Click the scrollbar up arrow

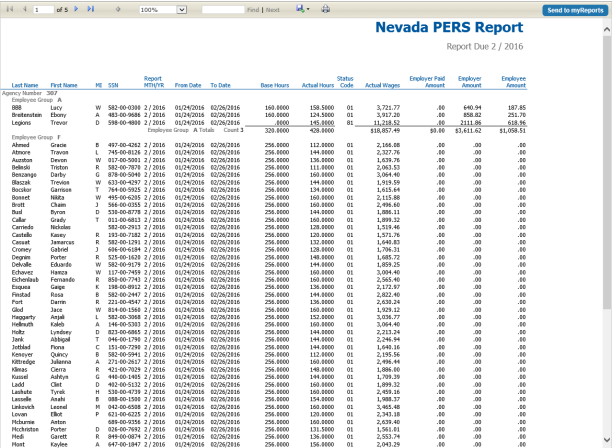click(607, 26)
